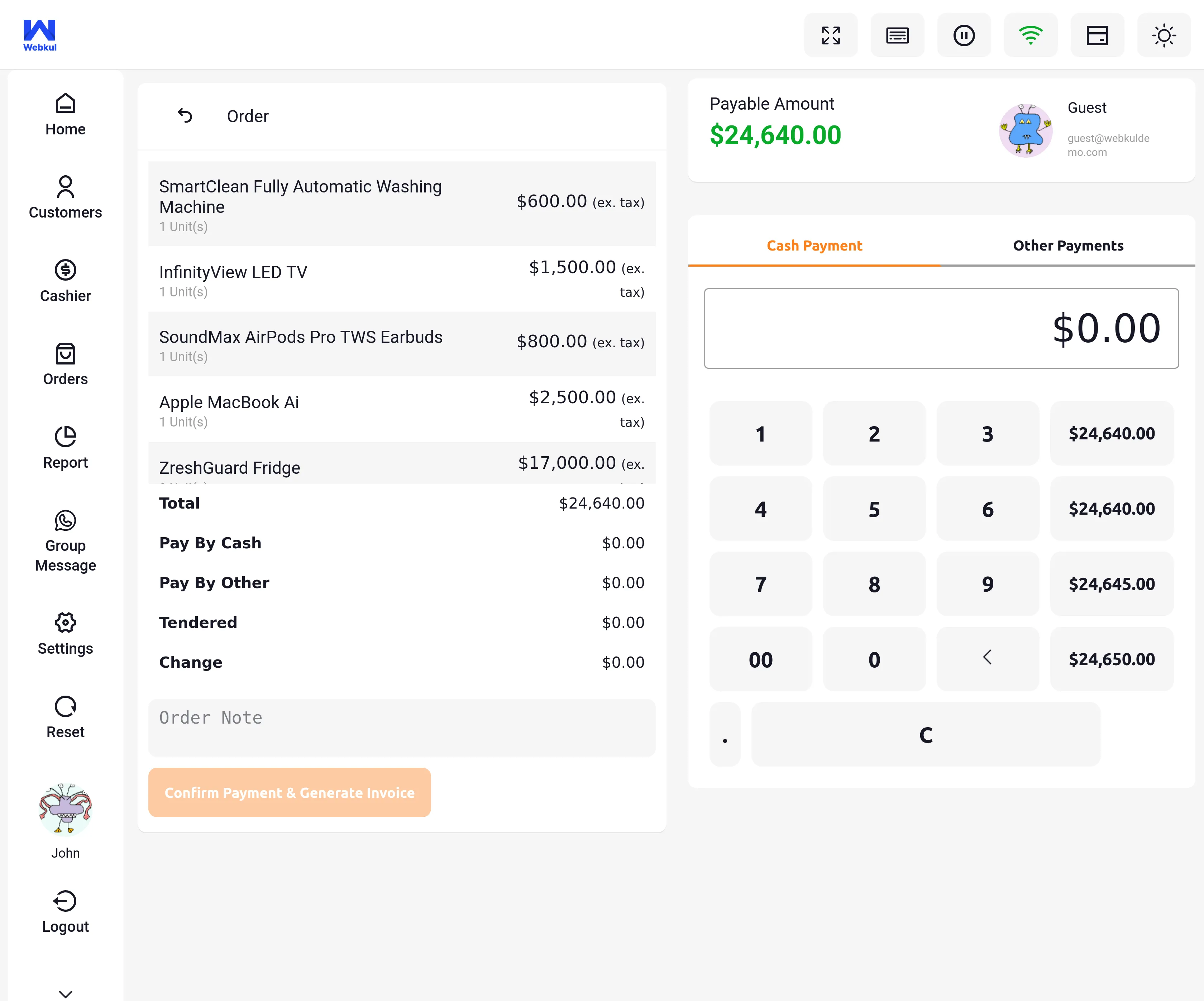This screenshot has height=1001, width=1204.
Task: Select quick amount $24,645.00
Action: tap(1112, 583)
